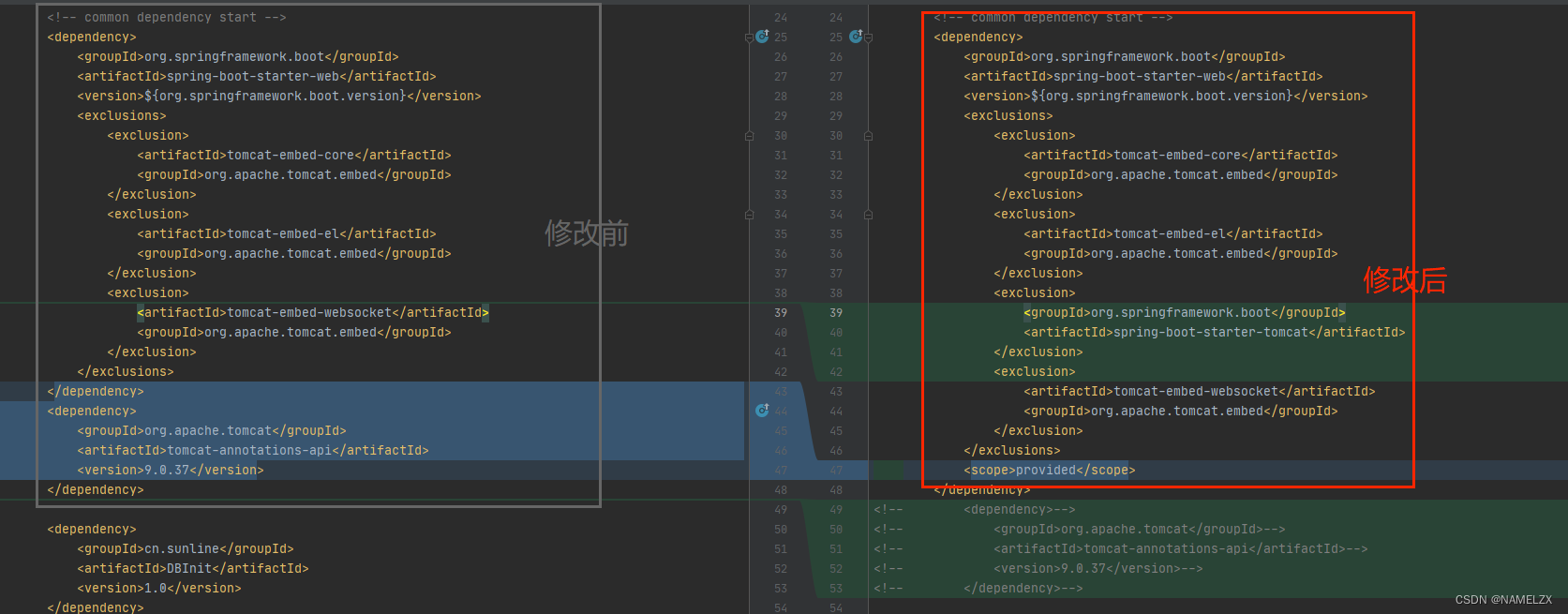Click the gutter icon beside left line 44

click(x=762, y=411)
